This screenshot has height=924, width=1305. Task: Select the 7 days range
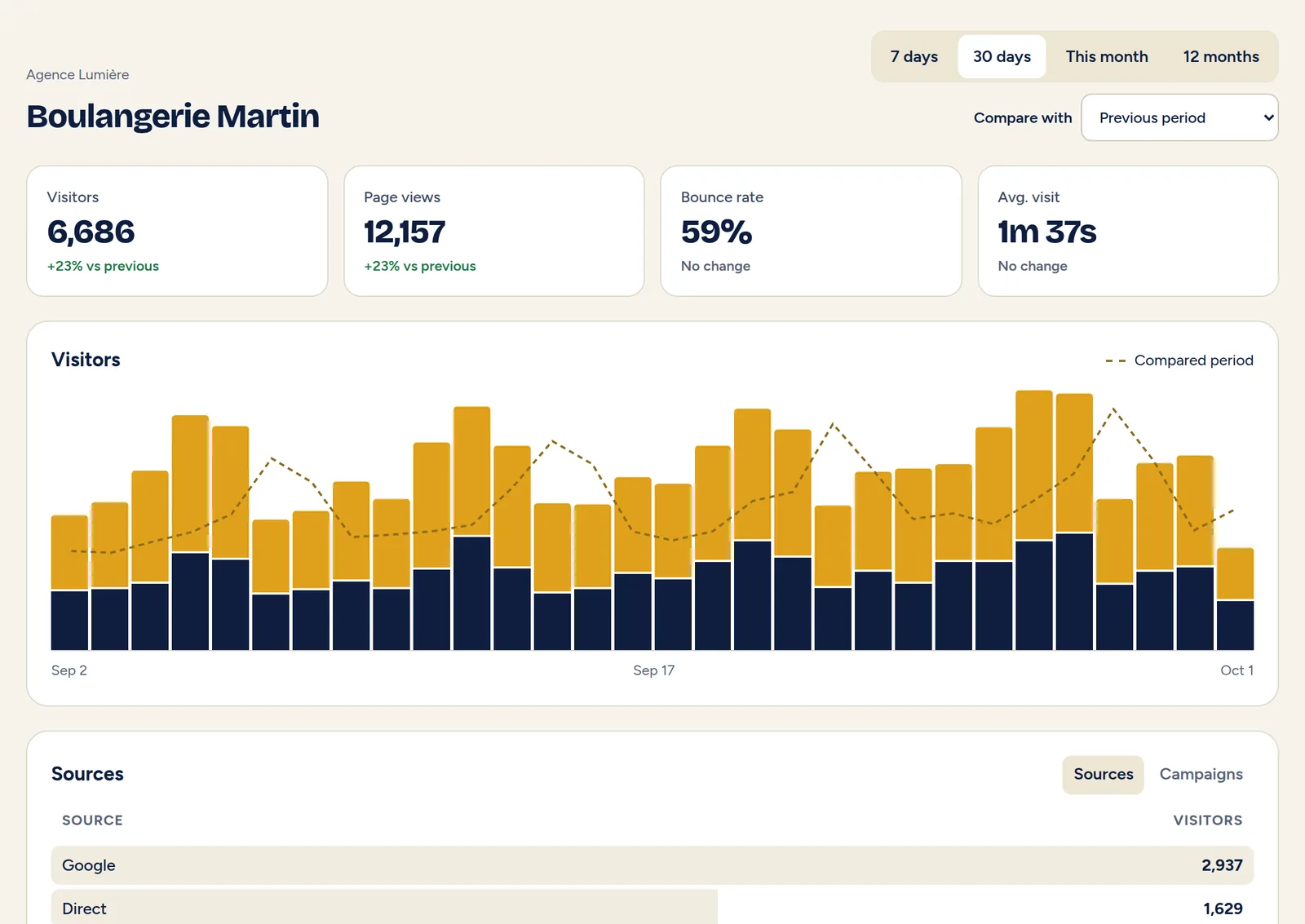913,56
